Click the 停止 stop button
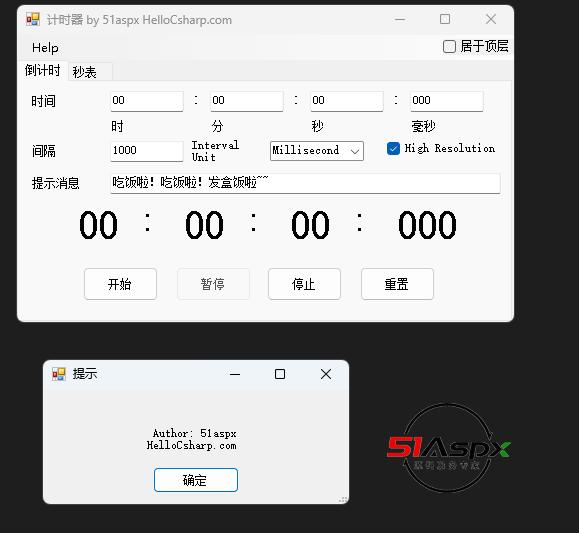This screenshot has width=579, height=533. (x=304, y=284)
